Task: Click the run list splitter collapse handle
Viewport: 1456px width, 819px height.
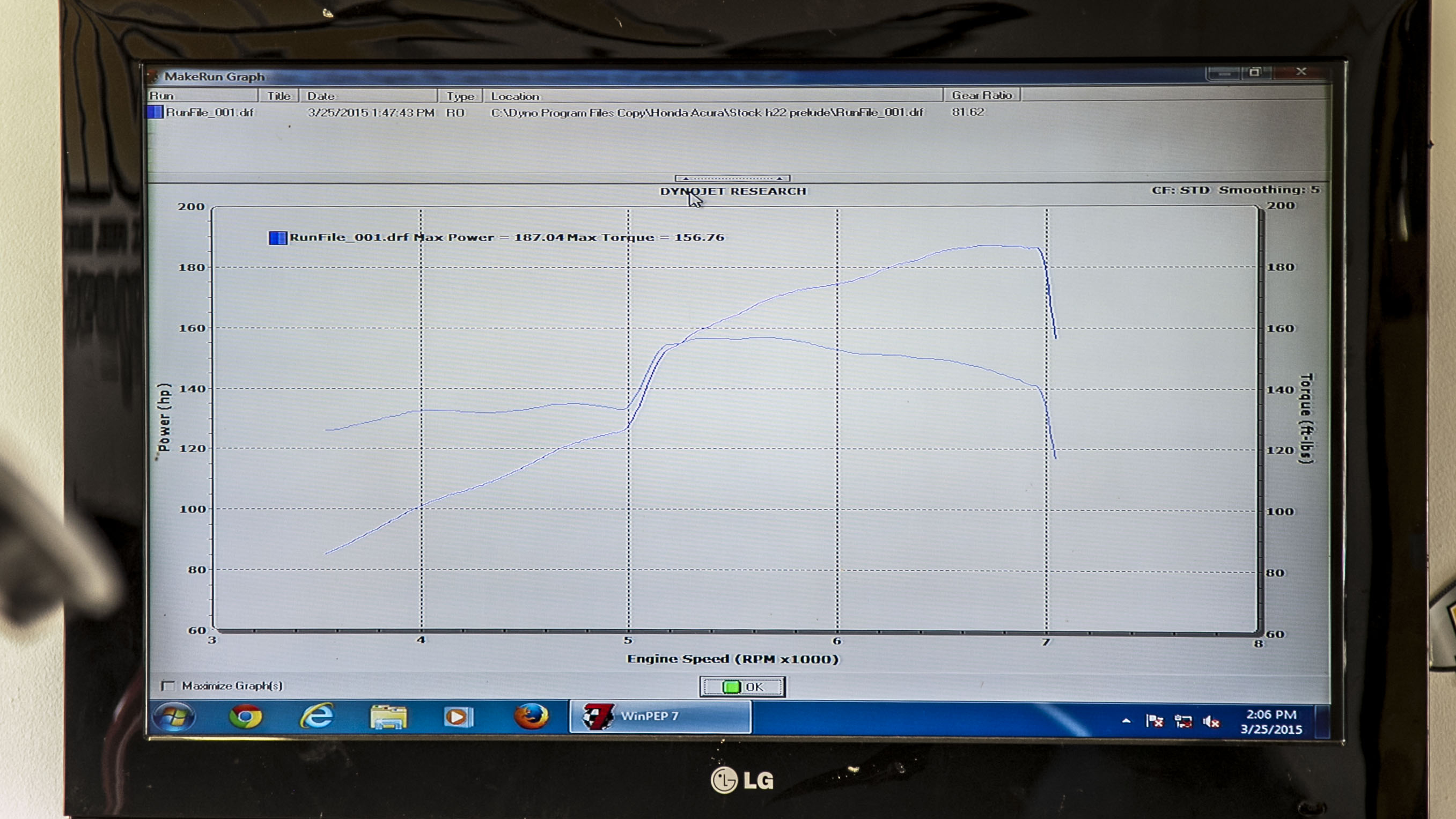Action: point(732,178)
